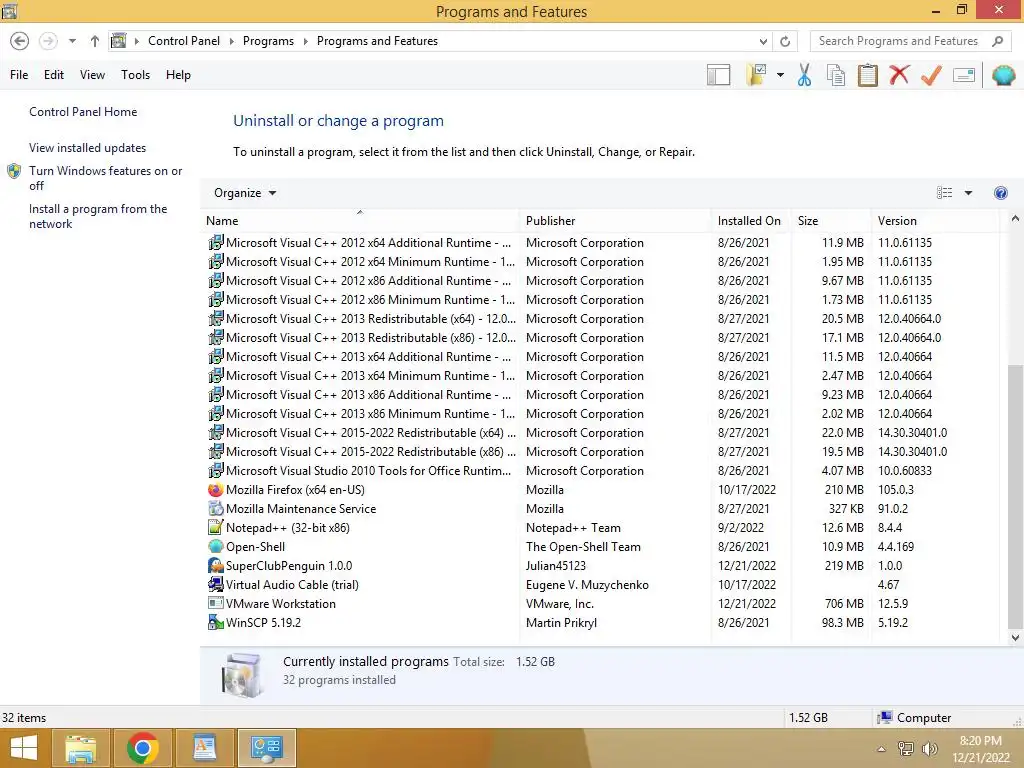This screenshot has height=768, width=1024.
Task: Click the taskbar clock showing 8:20 PM
Action: (980, 749)
